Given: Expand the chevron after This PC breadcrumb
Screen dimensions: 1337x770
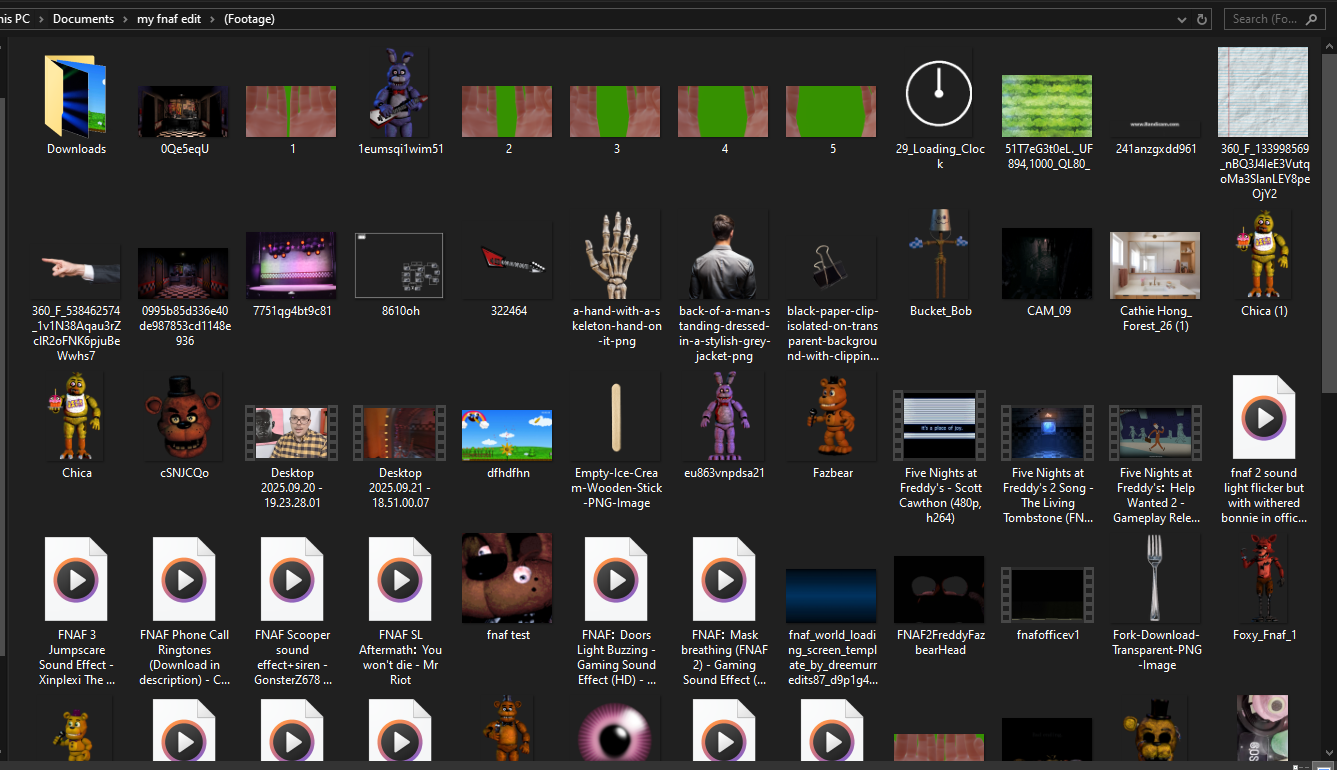Looking at the screenshot, I should click(40, 19).
